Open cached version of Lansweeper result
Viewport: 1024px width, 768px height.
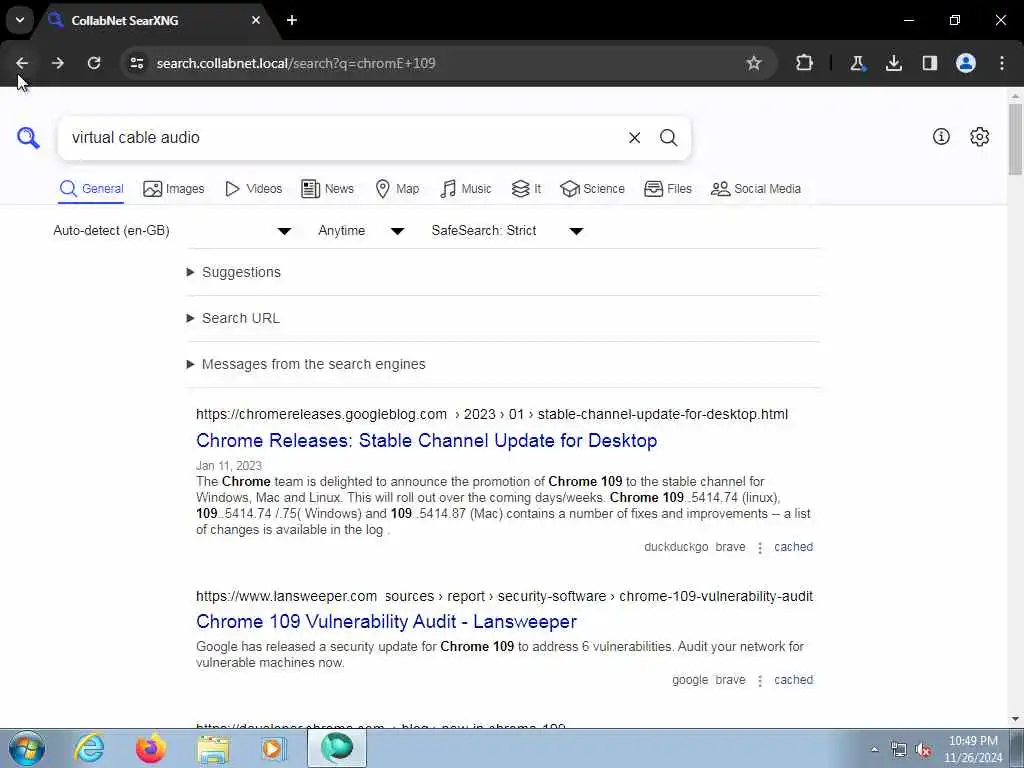(x=793, y=679)
